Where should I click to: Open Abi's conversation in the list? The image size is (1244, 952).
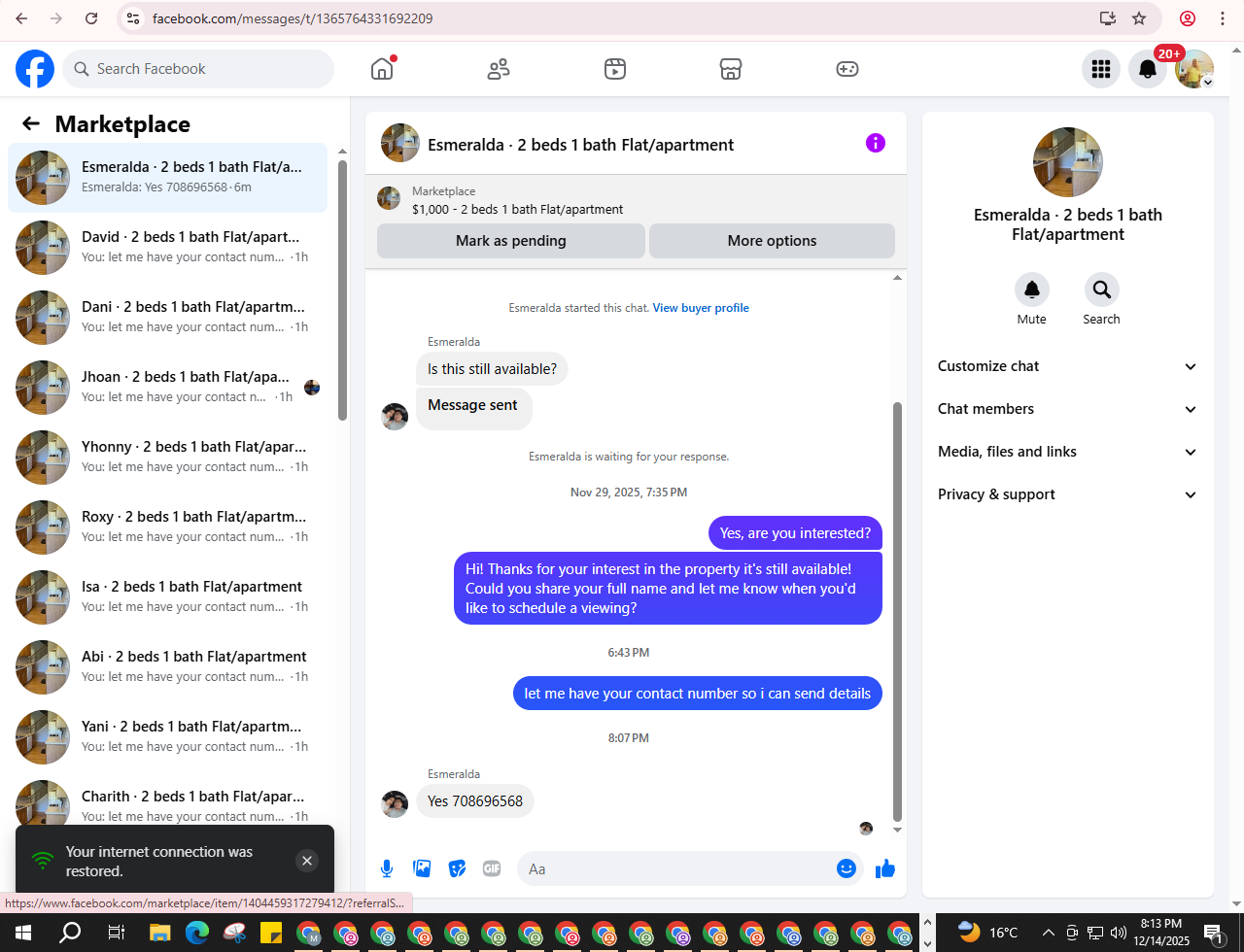pos(167,667)
